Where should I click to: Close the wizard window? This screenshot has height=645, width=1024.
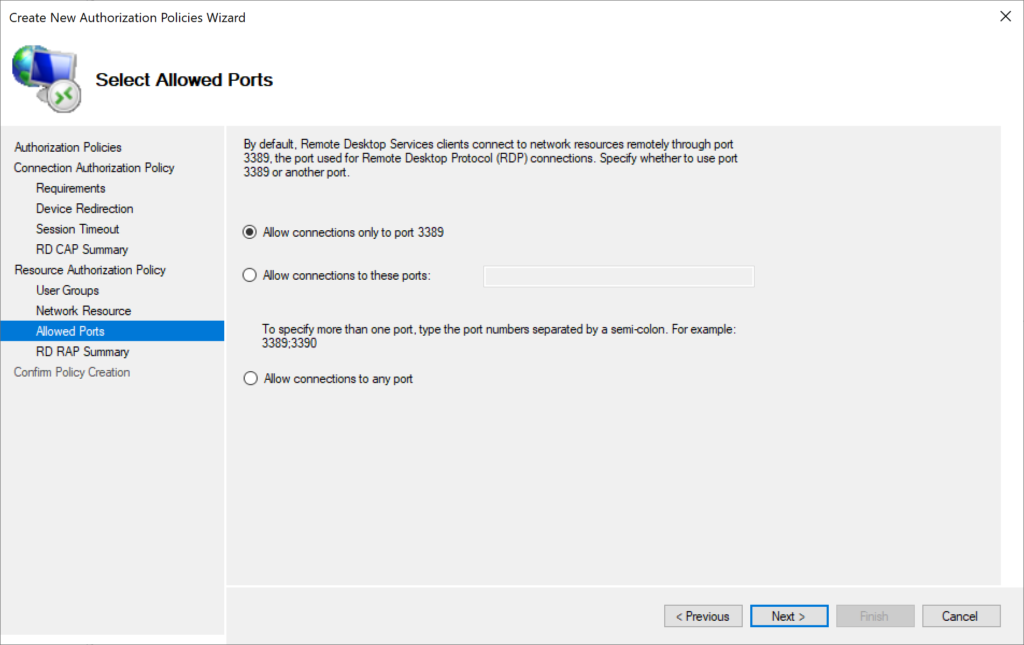(x=1007, y=16)
